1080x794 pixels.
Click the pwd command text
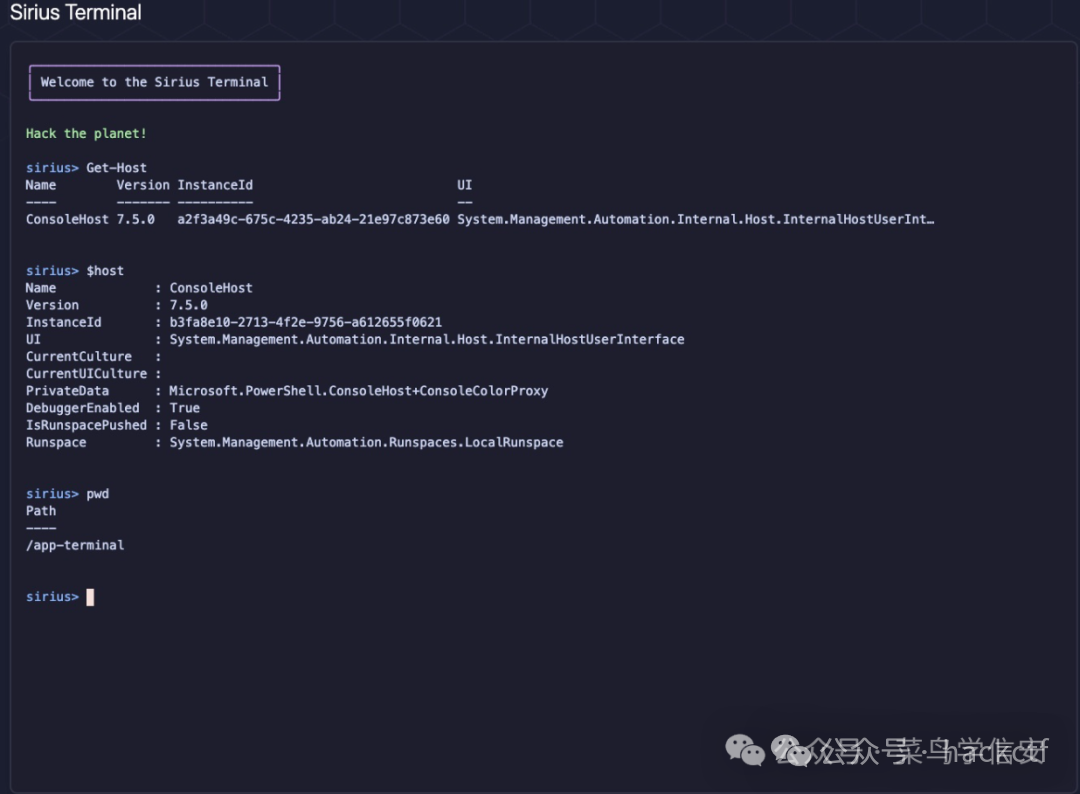[98, 494]
